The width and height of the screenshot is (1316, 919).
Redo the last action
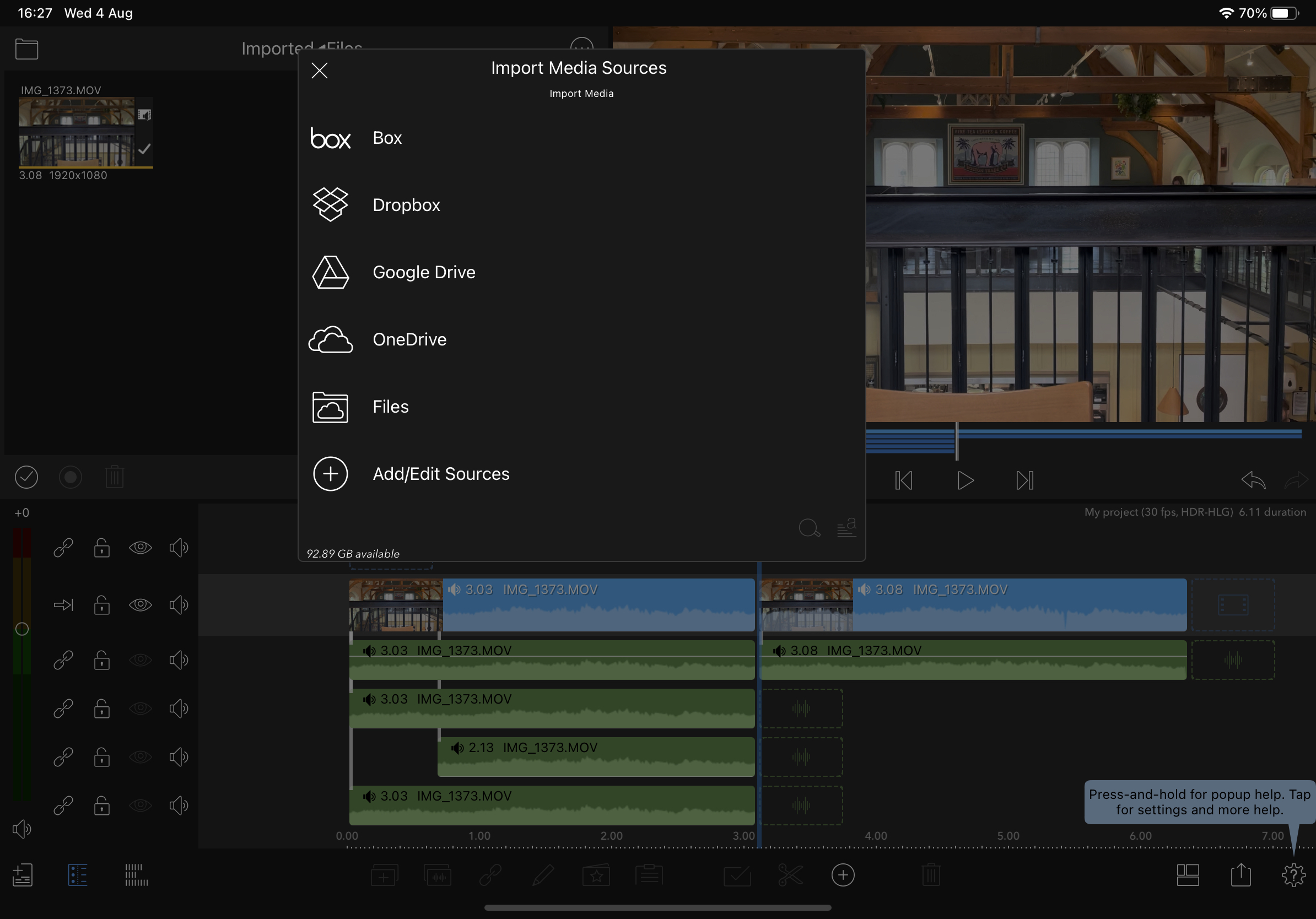(x=1297, y=480)
